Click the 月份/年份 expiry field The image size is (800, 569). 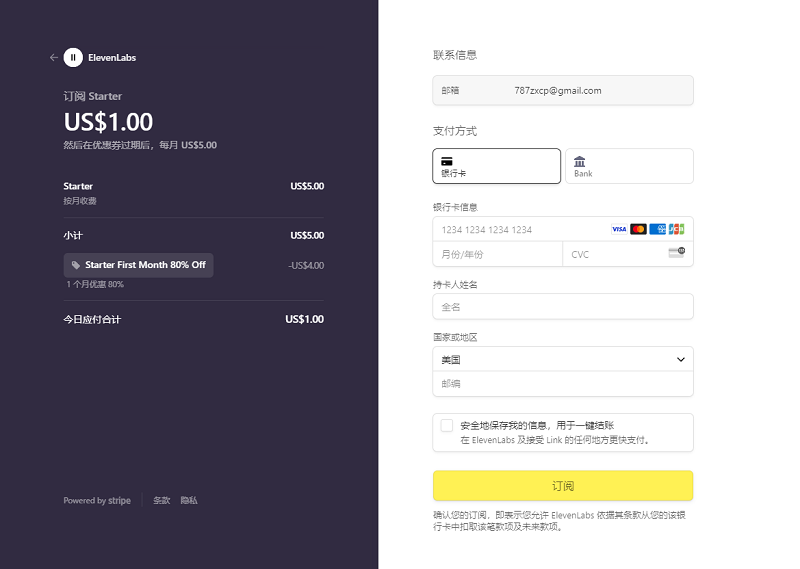pos(497,254)
